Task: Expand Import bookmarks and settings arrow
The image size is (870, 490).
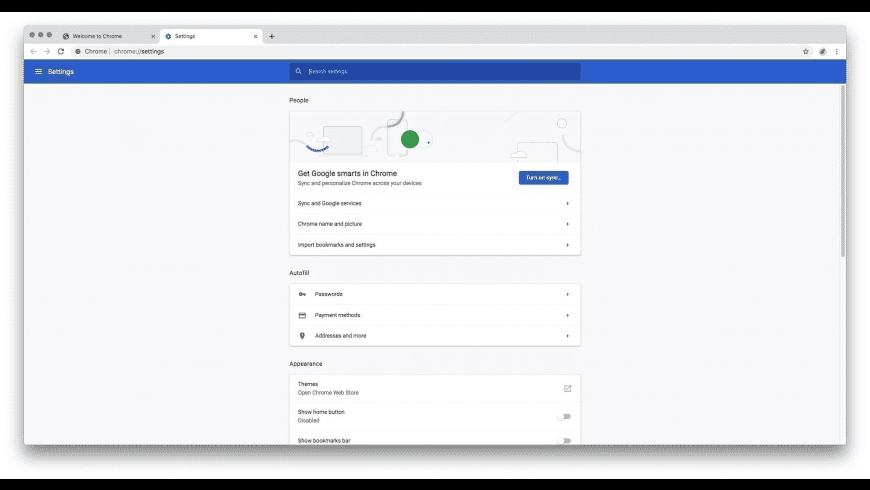Action: pos(568,245)
